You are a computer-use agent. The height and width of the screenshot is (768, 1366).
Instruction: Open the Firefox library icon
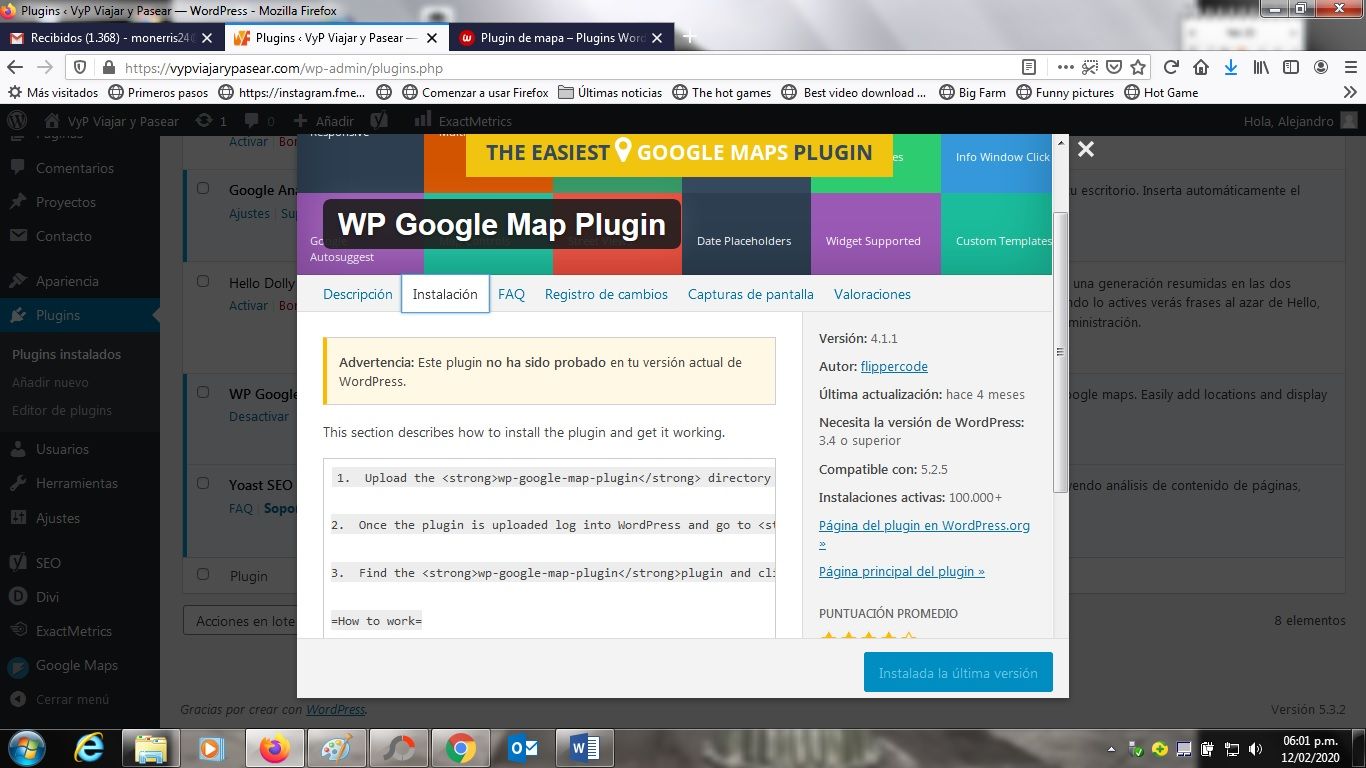pyautogui.click(x=1261, y=67)
